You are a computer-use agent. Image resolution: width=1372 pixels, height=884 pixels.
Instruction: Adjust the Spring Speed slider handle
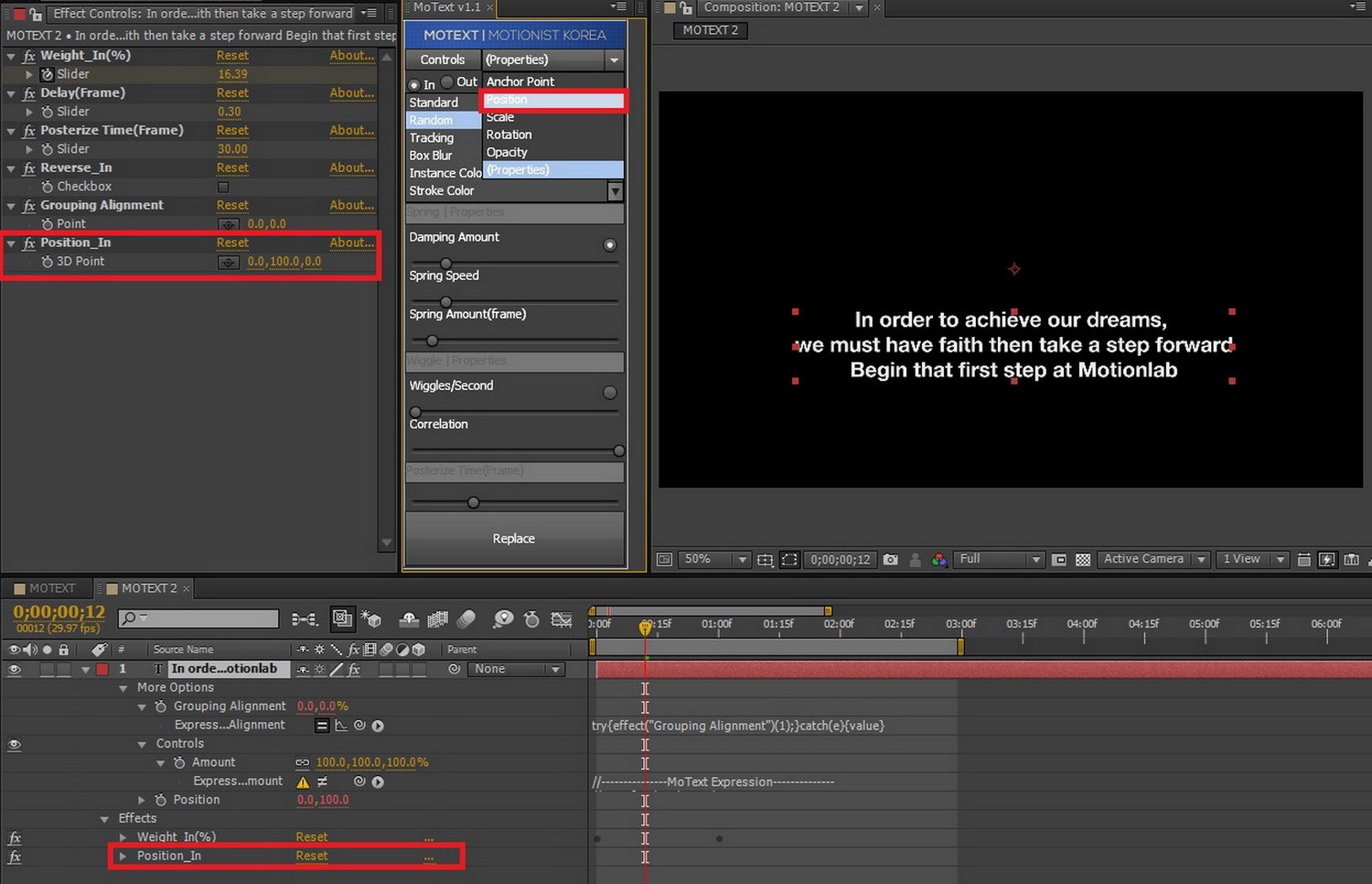[445, 301]
